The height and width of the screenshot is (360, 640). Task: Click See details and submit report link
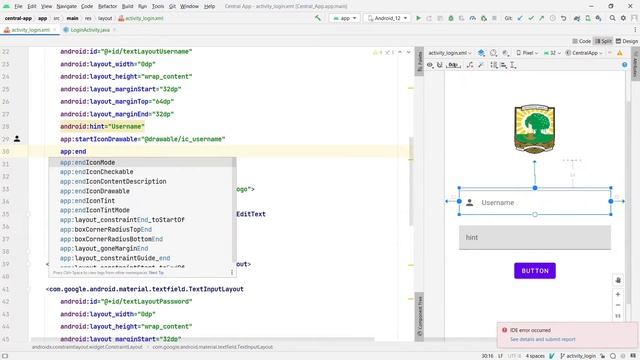(x=542, y=339)
